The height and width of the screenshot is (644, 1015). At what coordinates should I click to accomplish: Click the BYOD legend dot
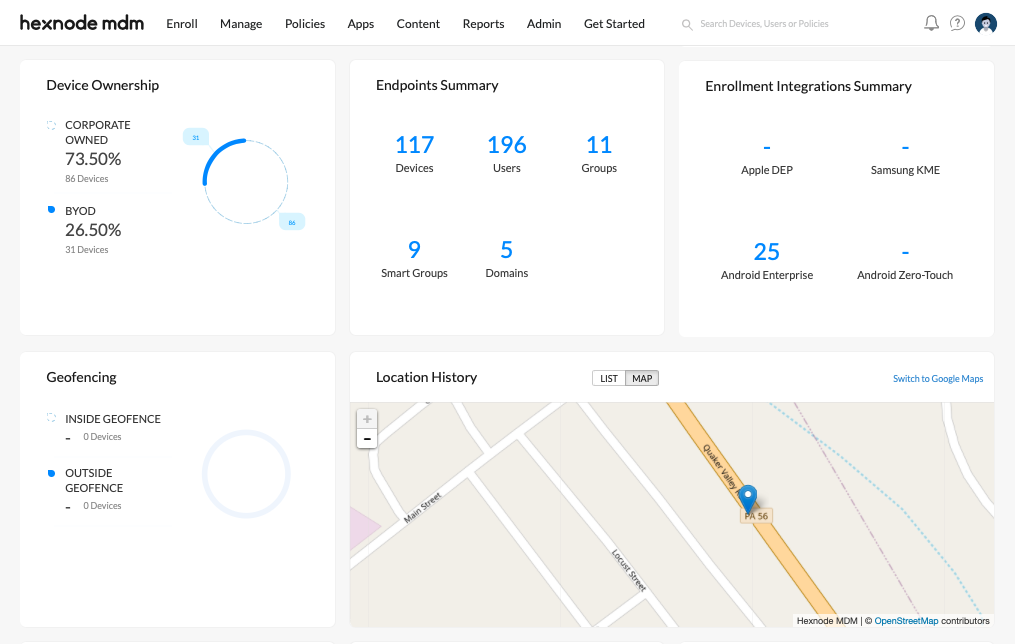[x=51, y=210]
